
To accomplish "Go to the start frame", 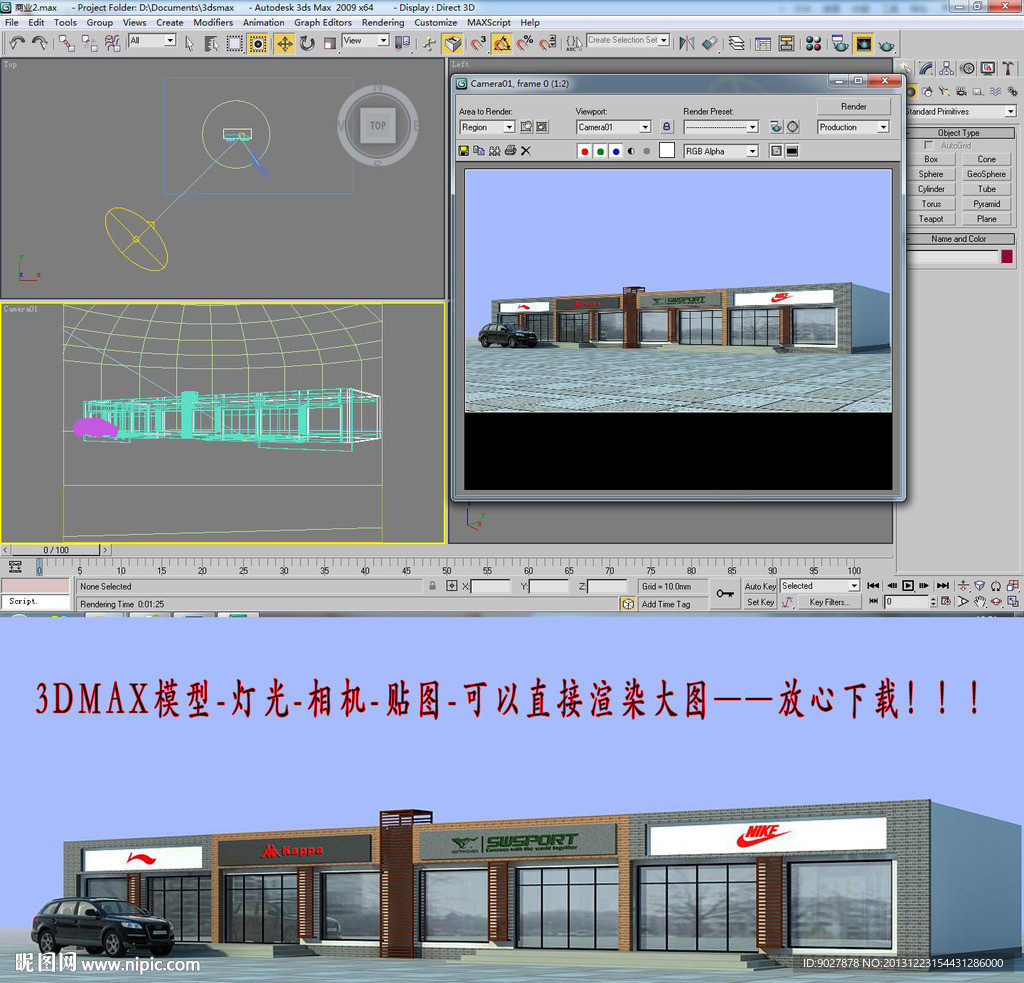I will [873, 586].
